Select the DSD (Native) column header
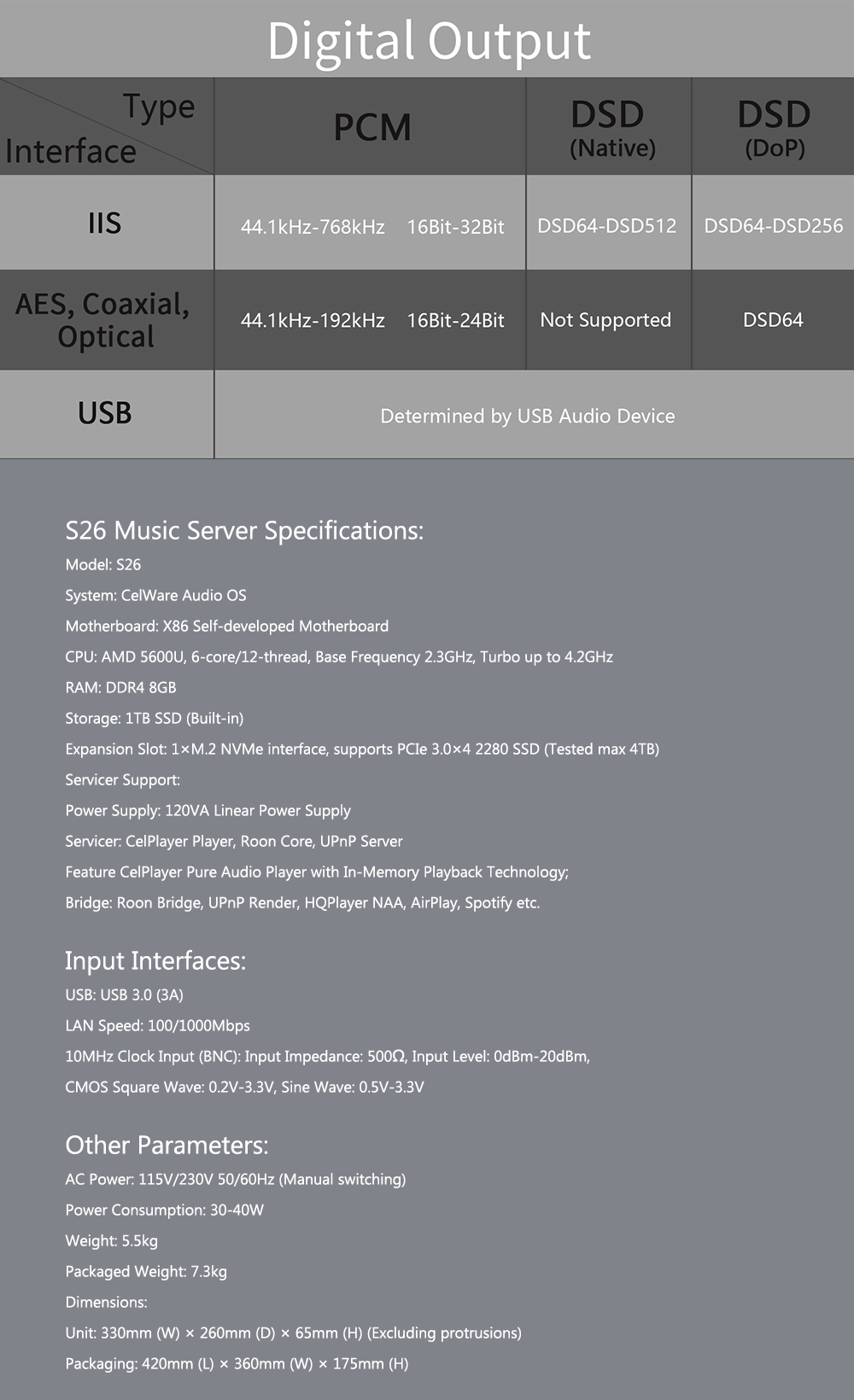The image size is (854, 1400). (608, 128)
